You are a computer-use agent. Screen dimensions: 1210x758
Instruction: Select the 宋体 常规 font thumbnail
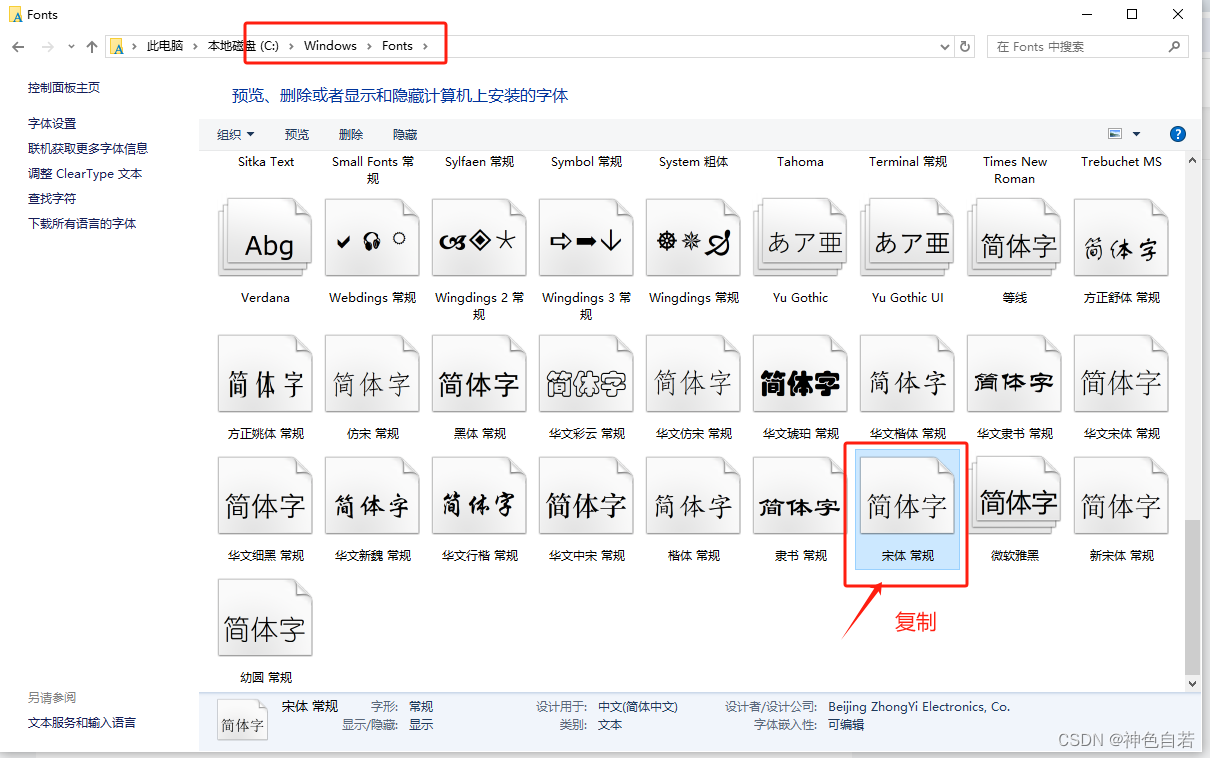(x=906, y=495)
